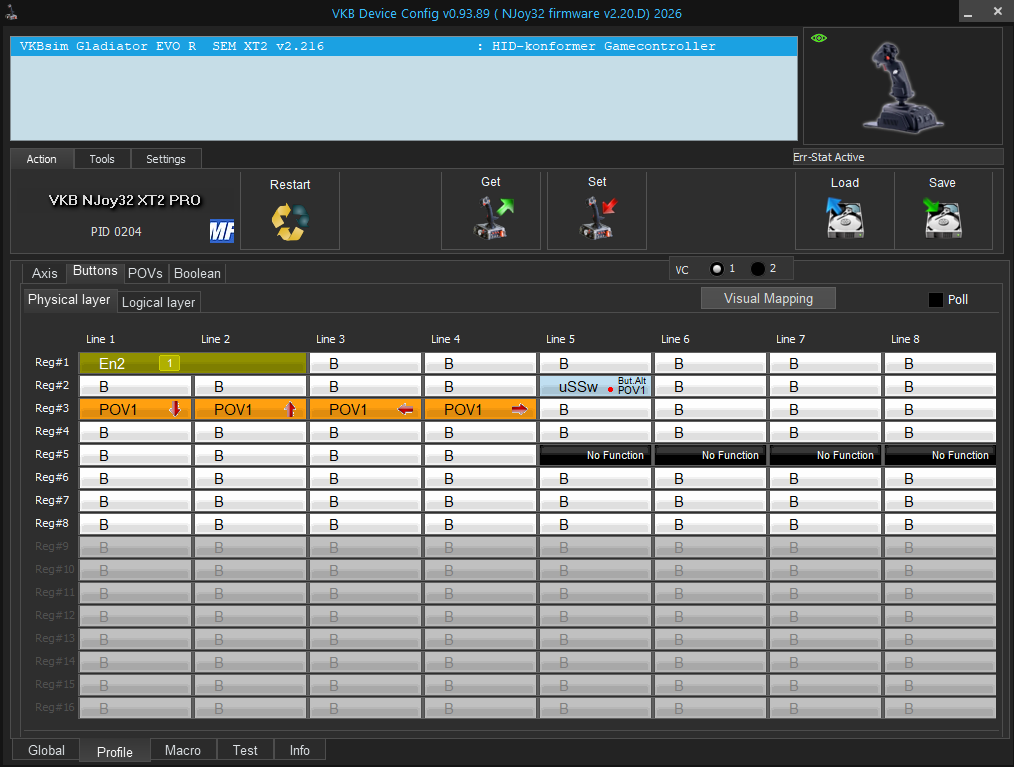Click the Save hard drive icon
The image size is (1014, 767).
click(942, 218)
